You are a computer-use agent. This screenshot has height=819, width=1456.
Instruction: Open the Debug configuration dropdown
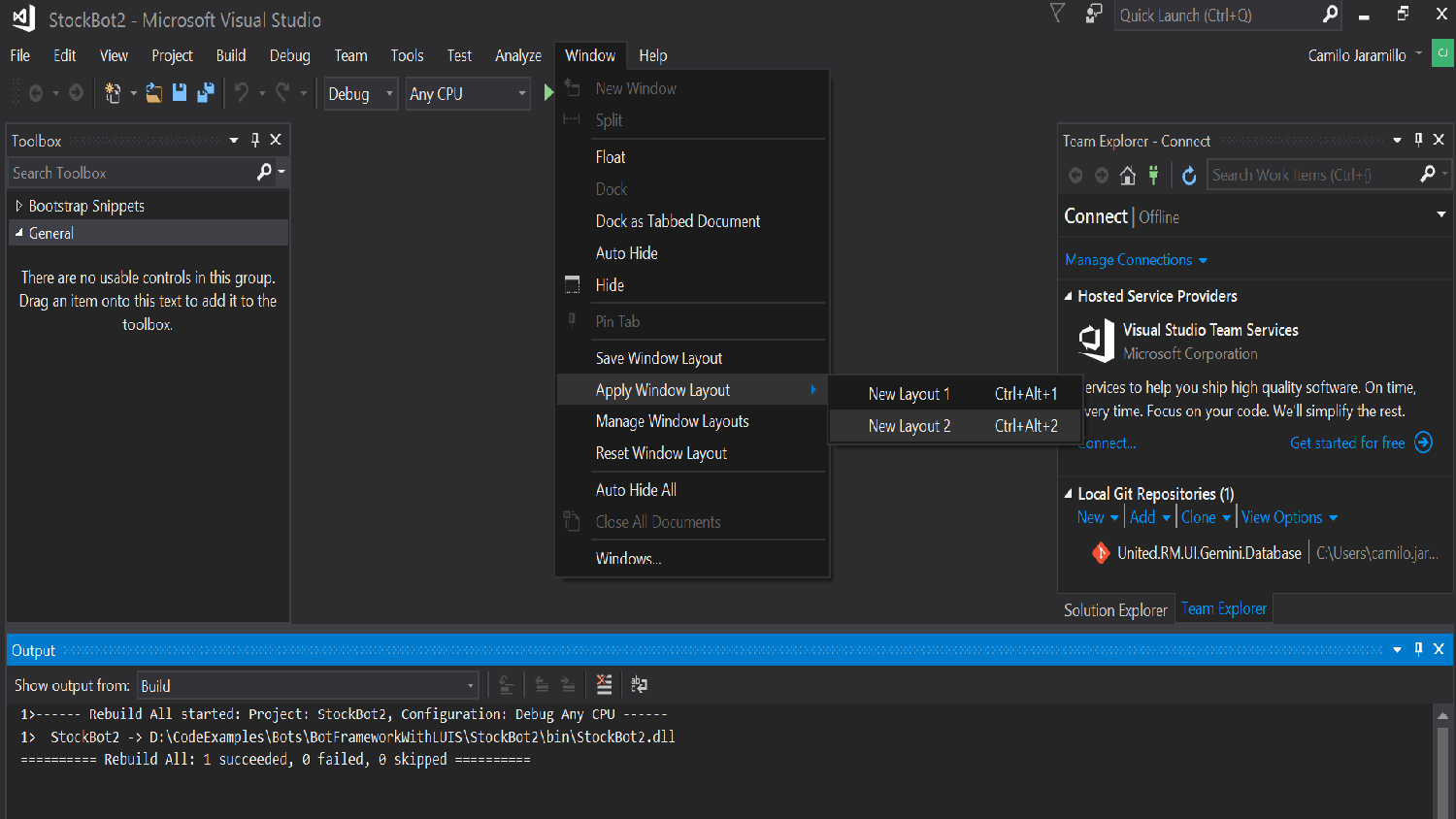click(361, 93)
